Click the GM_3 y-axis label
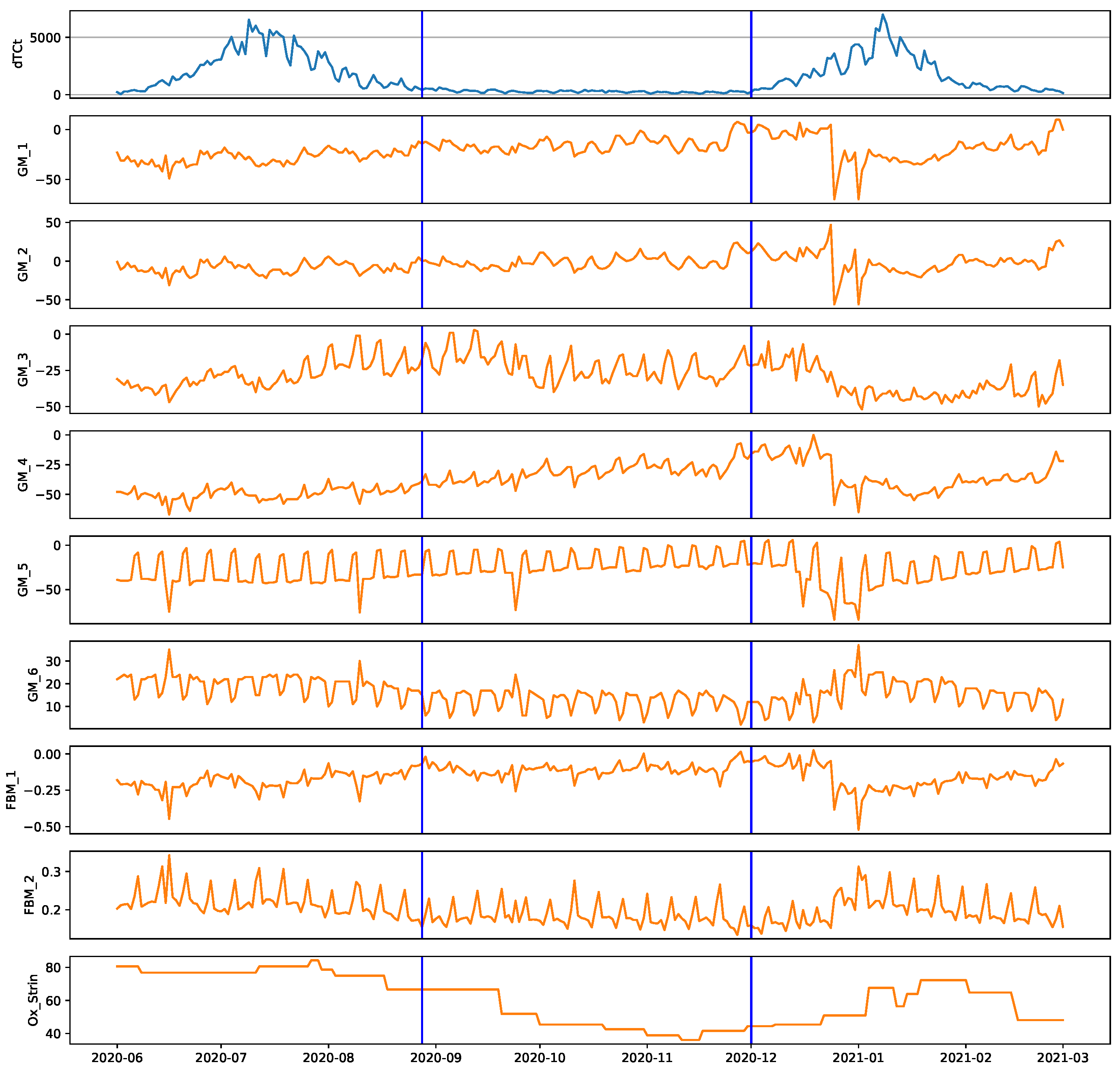This screenshot has width=1120, height=1071. [23, 370]
